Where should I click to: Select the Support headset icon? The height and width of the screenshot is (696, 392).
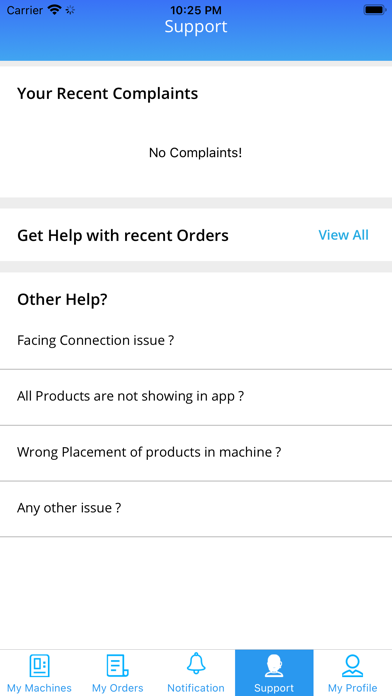pyautogui.click(x=274, y=666)
